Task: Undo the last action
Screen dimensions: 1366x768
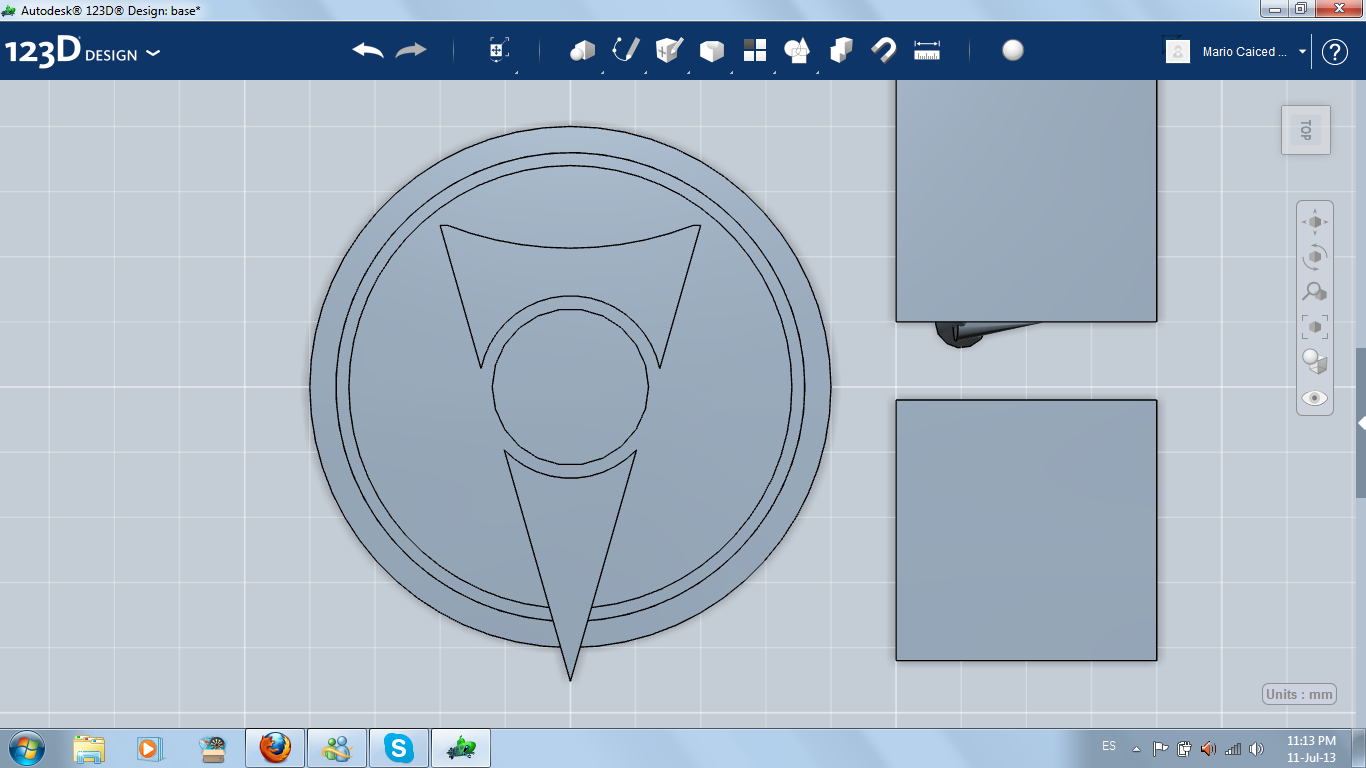Action: click(368, 51)
